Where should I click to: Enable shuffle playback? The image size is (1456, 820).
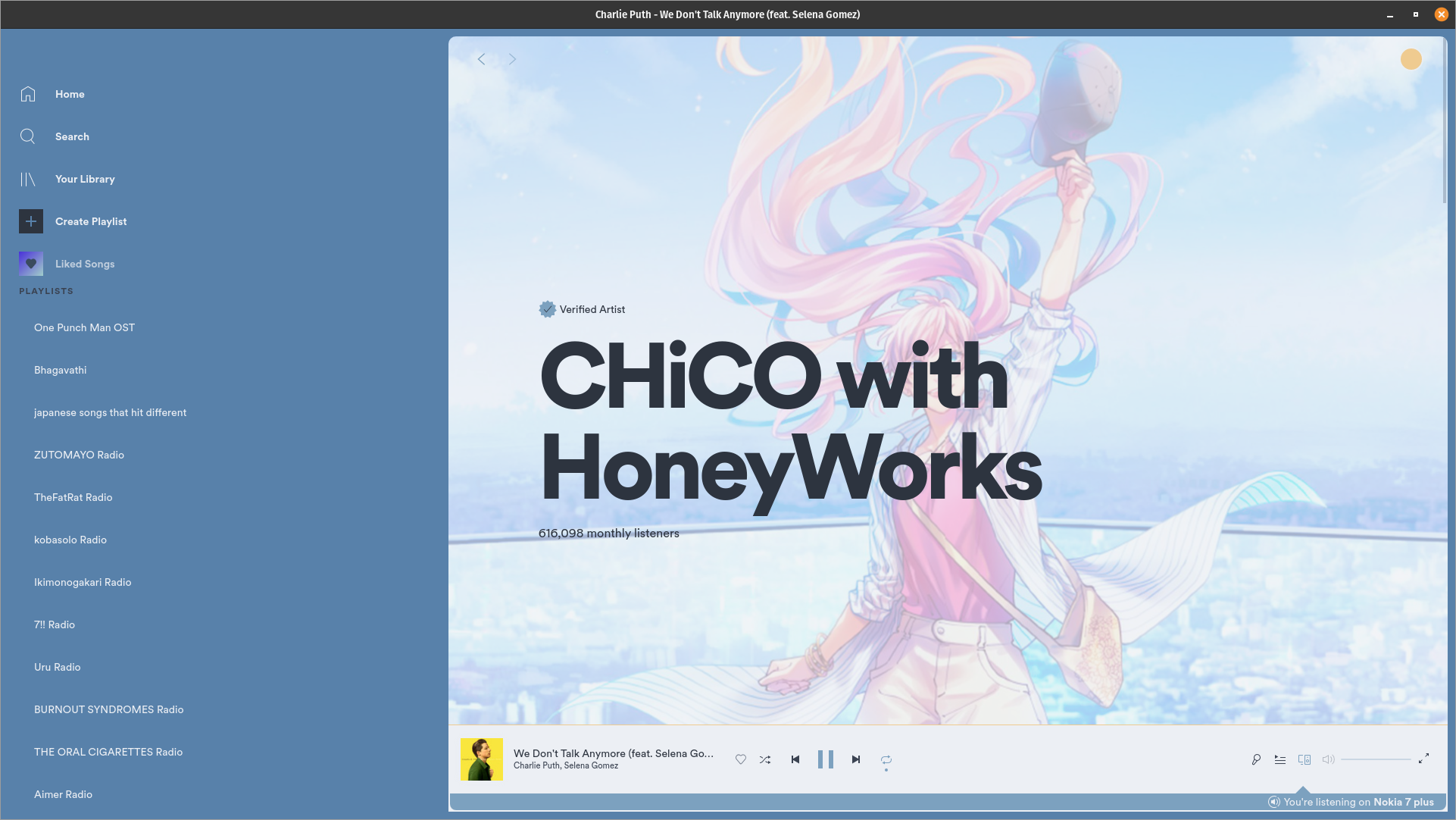pyautogui.click(x=765, y=759)
